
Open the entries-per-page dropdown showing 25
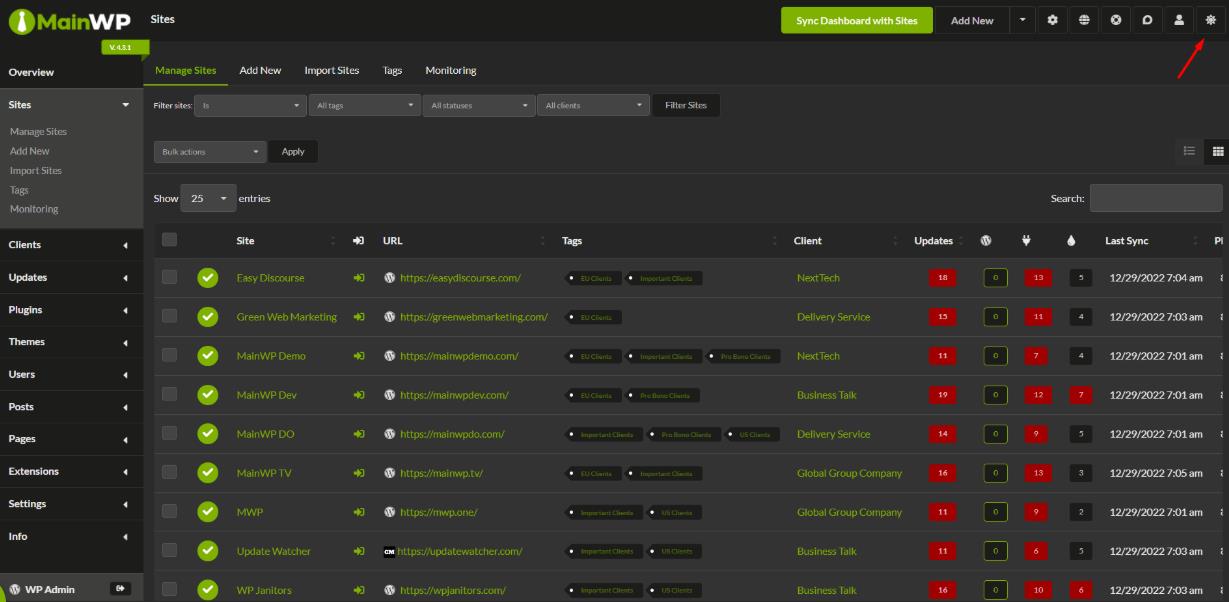208,198
